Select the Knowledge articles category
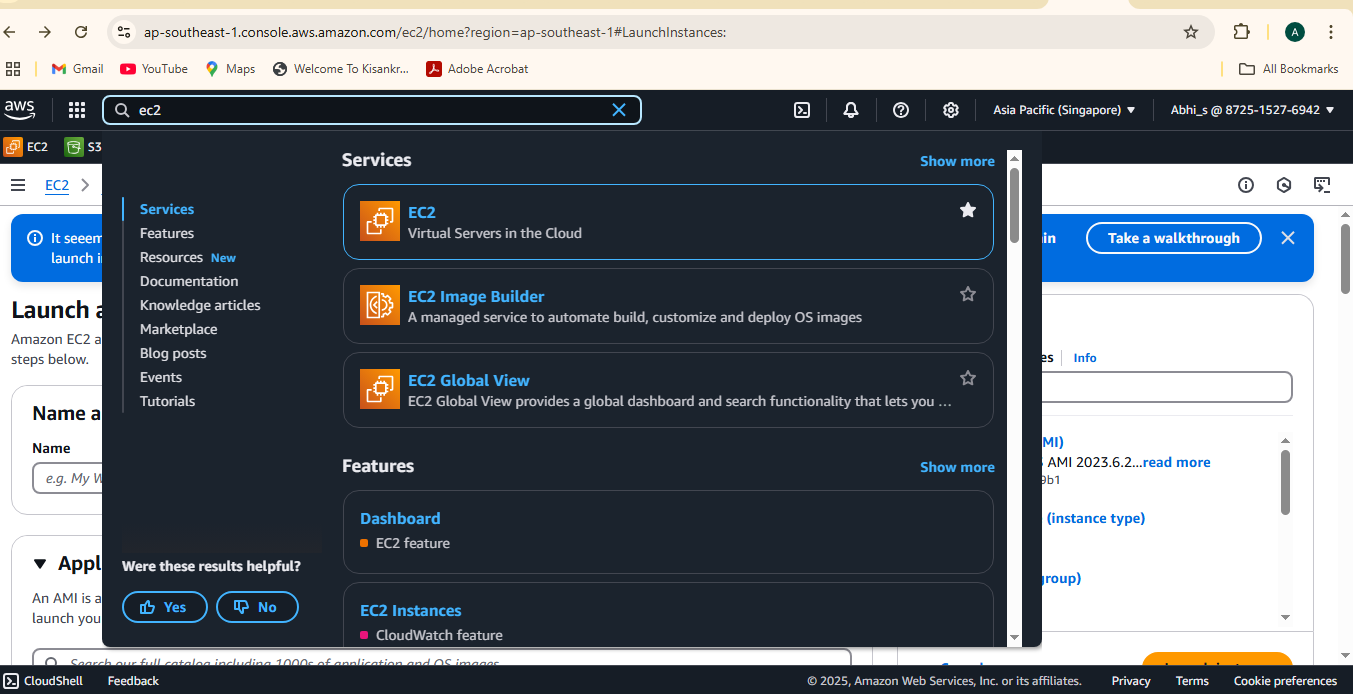Screen dimensions: 1353x694 [200, 305]
